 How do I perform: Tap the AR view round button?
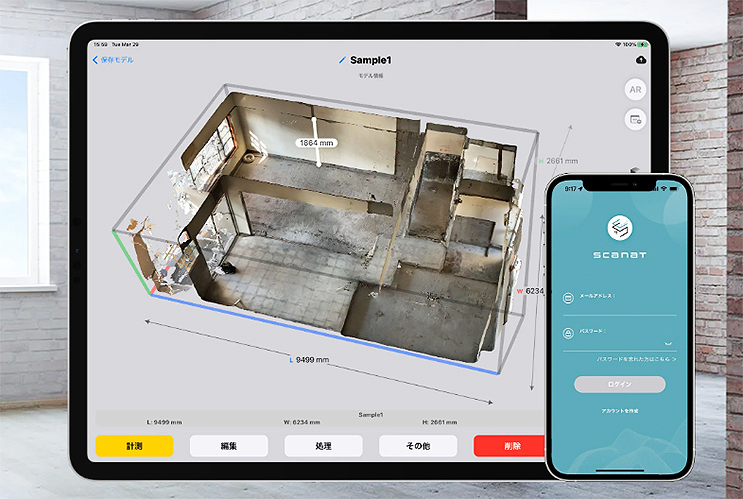[x=634, y=89]
